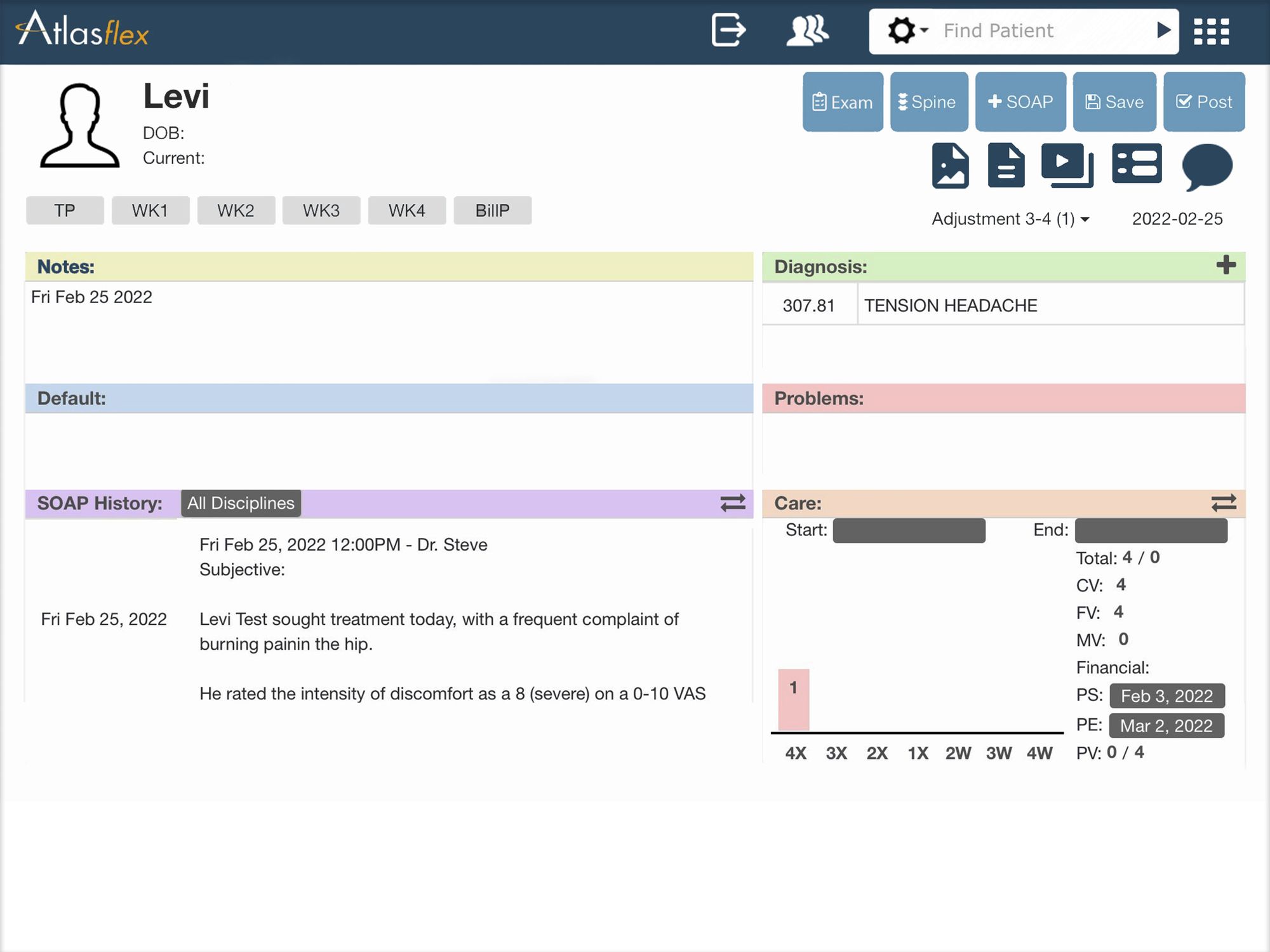Select the BillP tab
The image size is (1270, 952).
492,210
